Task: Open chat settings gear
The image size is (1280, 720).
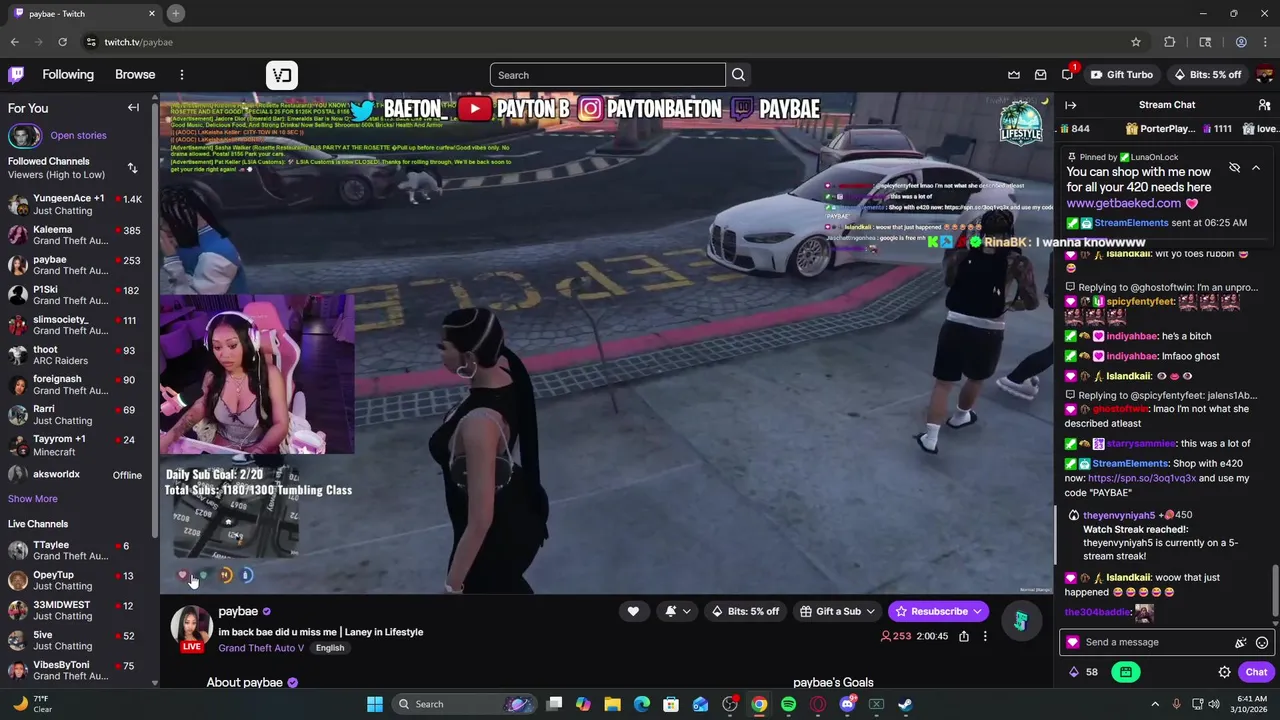Action: click(1224, 672)
